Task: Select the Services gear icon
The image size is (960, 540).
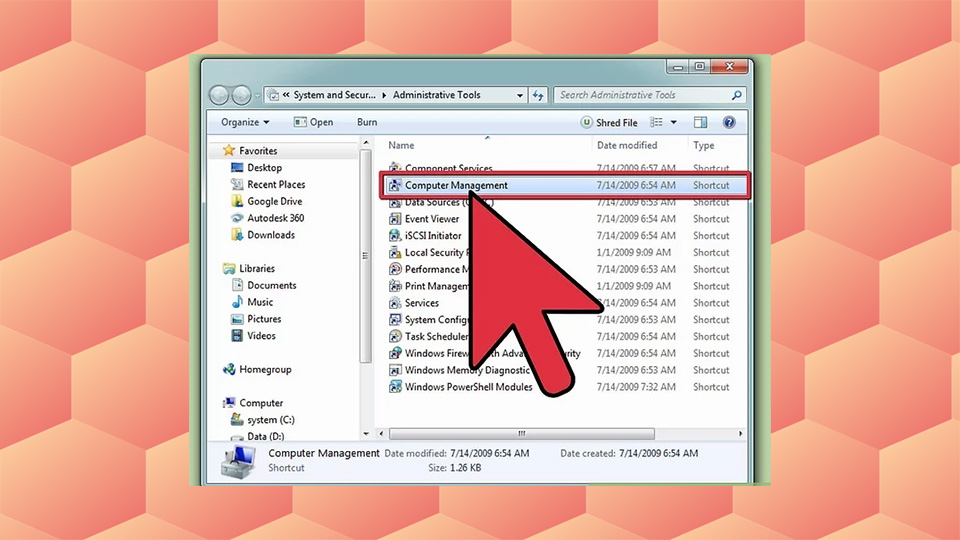Action: 395,302
